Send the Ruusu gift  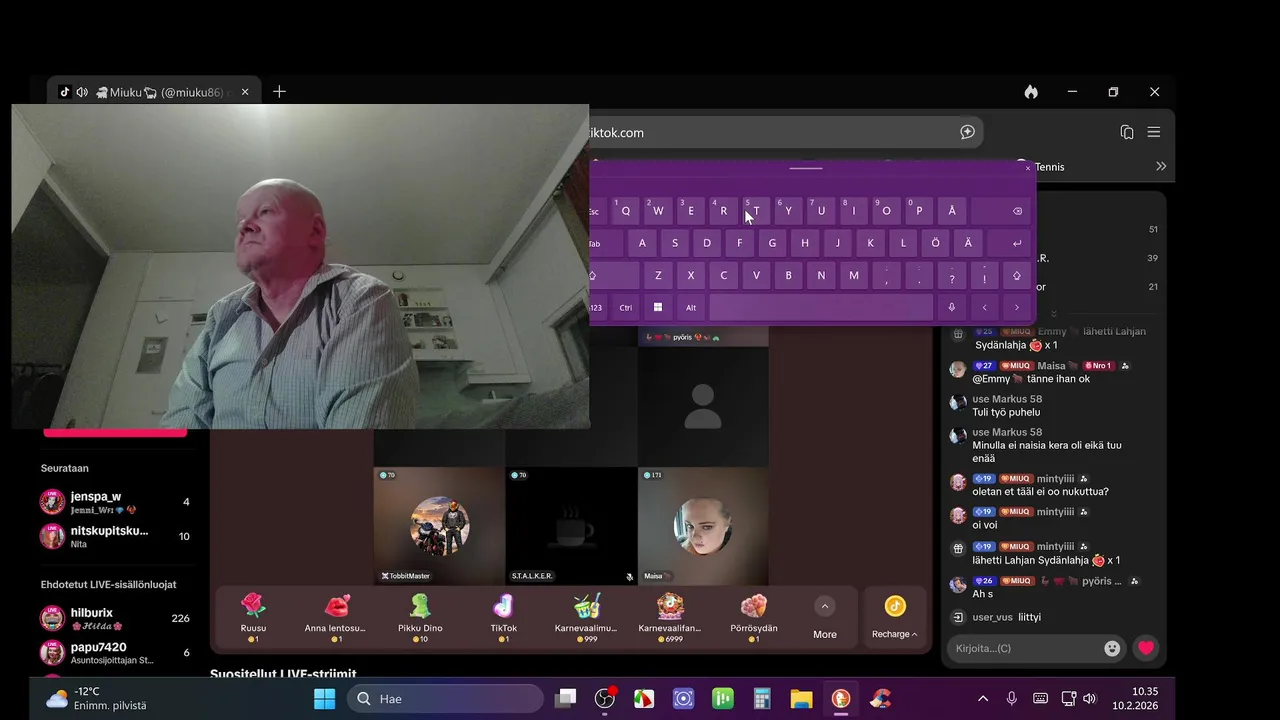tap(254, 617)
